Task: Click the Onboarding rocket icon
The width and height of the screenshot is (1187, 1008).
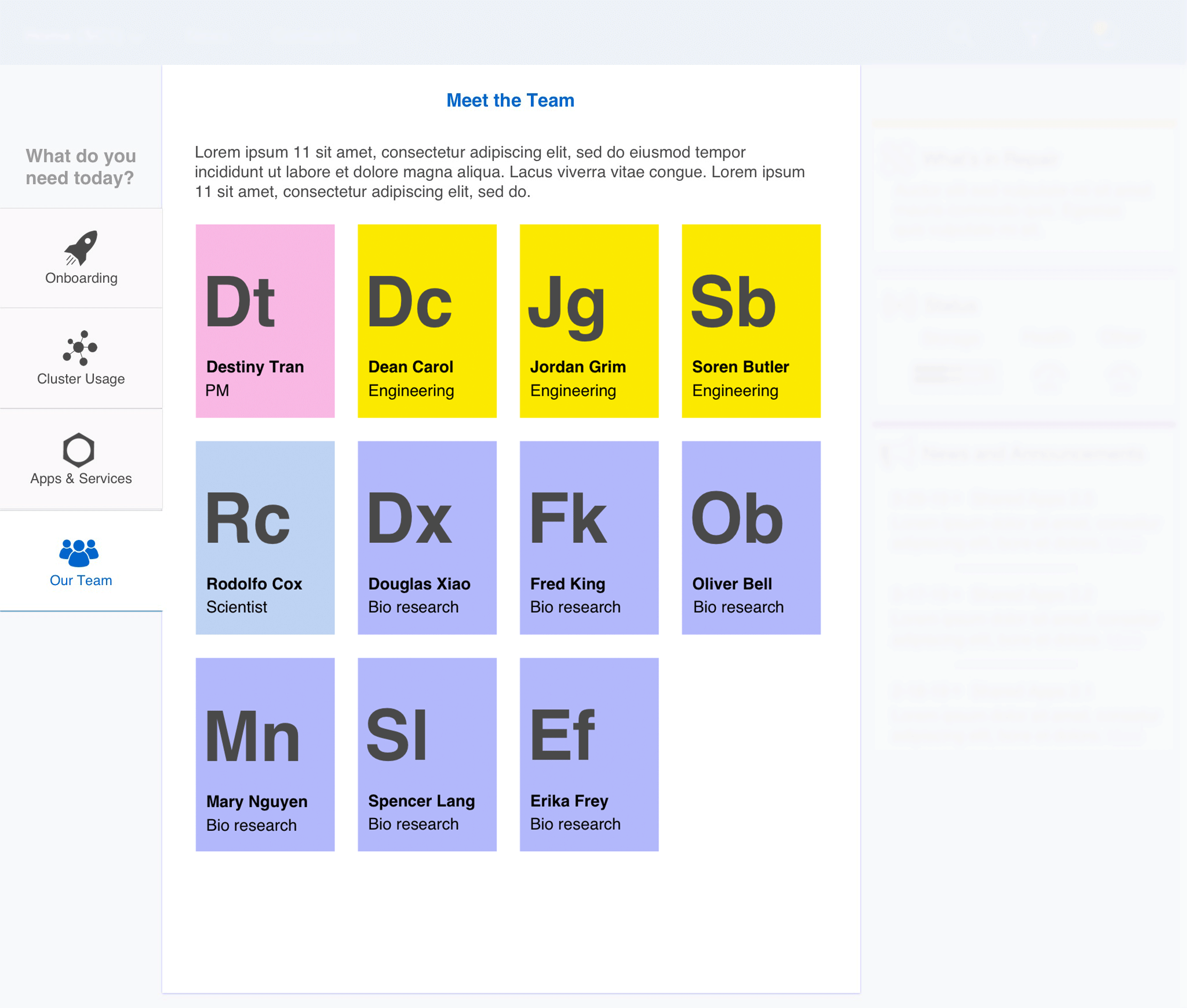Action: tap(81, 247)
